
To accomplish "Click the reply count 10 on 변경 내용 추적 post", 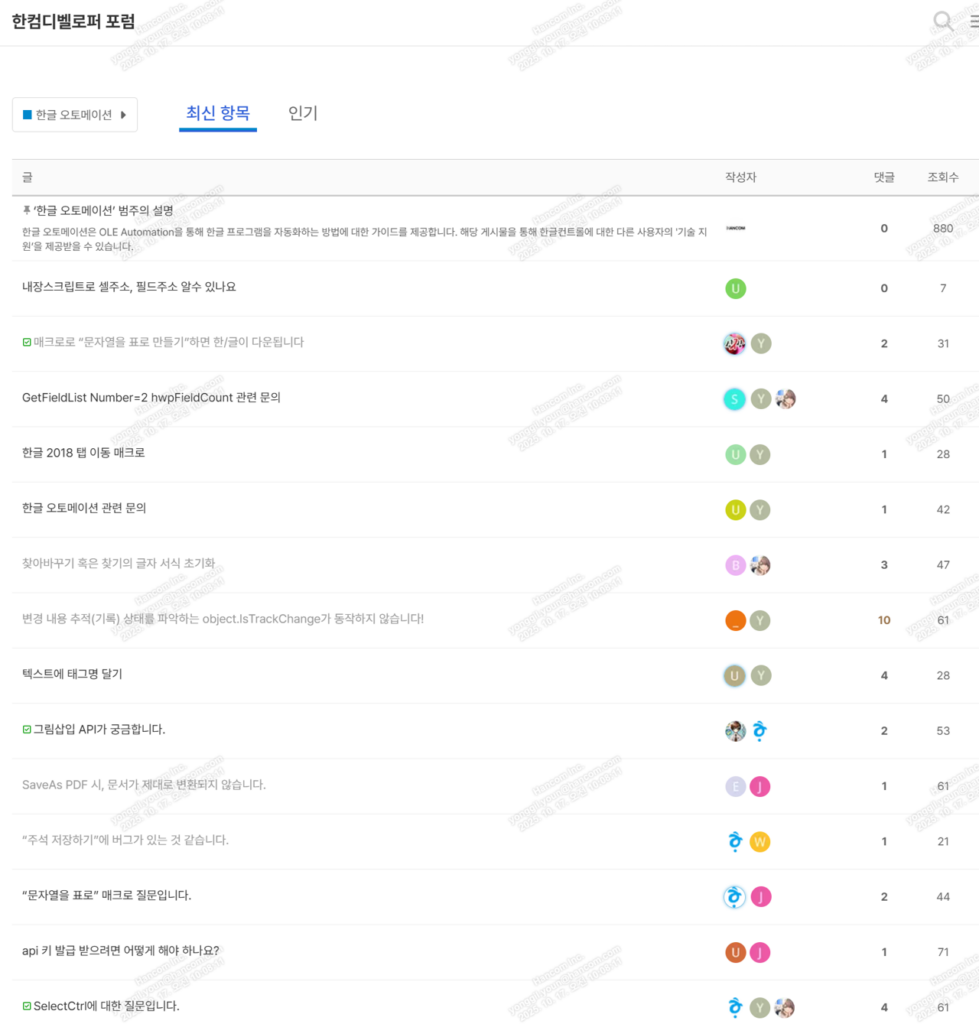I will (x=884, y=620).
